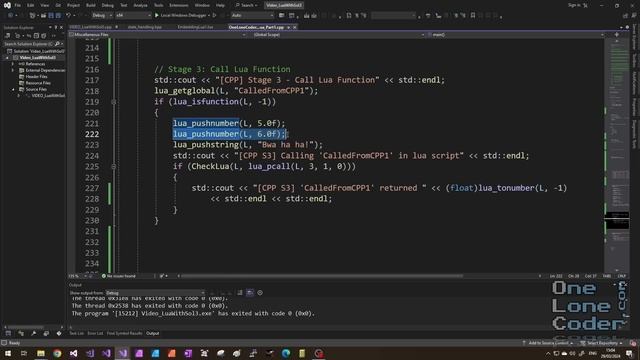The width and height of the screenshot is (640, 360).
Task: Click the editor horizontal scrollbar
Action: (x=322, y=276)
